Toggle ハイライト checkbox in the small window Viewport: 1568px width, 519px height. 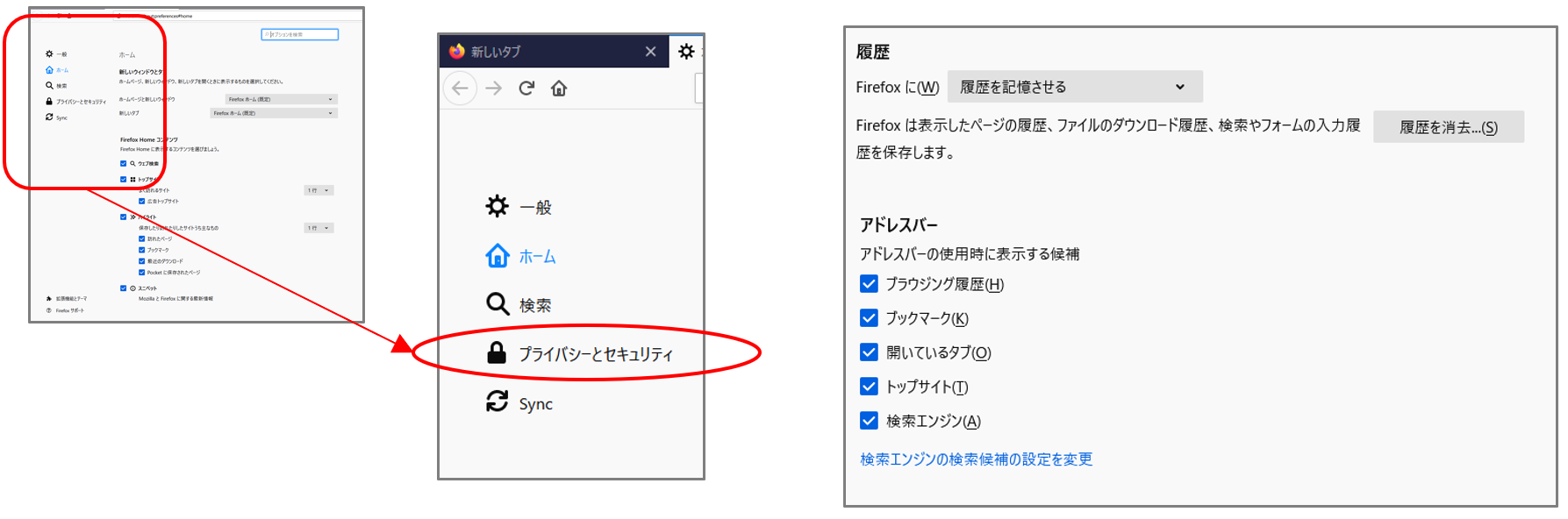[x=123, y=217]
